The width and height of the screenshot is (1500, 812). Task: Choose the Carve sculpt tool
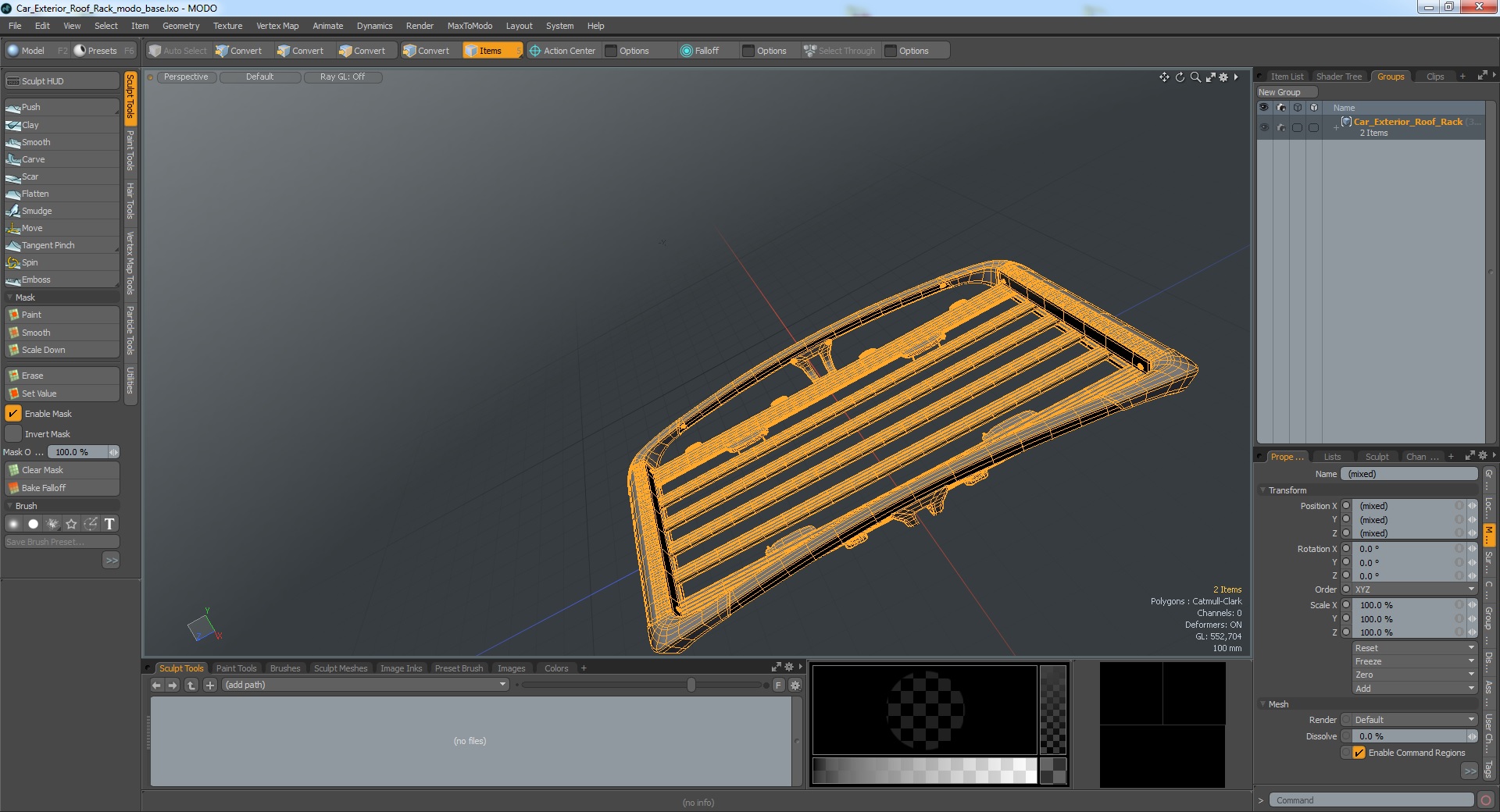tap(62, 159)
